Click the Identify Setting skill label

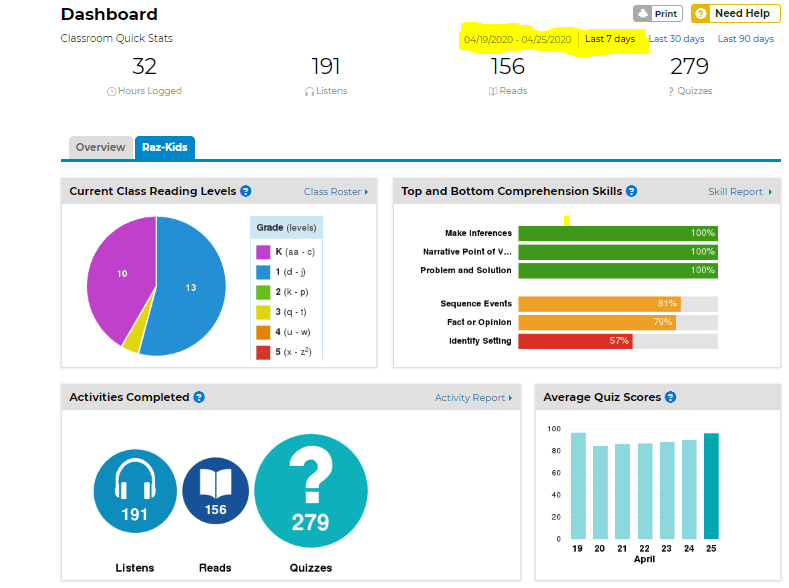click(x=480, y=341)
